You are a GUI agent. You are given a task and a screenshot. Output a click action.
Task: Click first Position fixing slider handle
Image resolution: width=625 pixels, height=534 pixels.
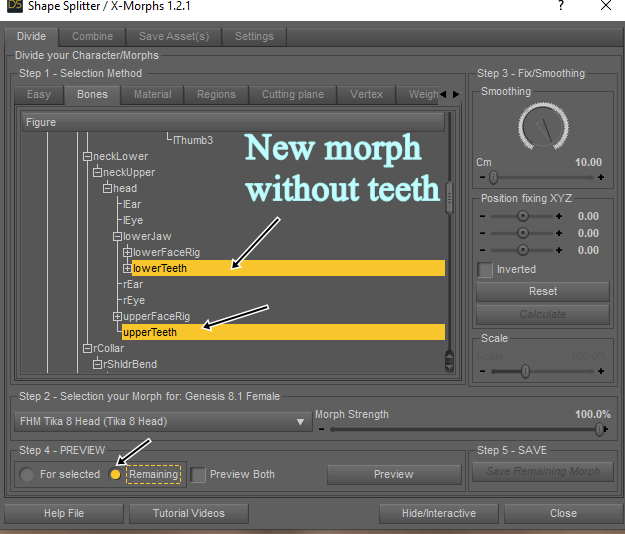523,216
